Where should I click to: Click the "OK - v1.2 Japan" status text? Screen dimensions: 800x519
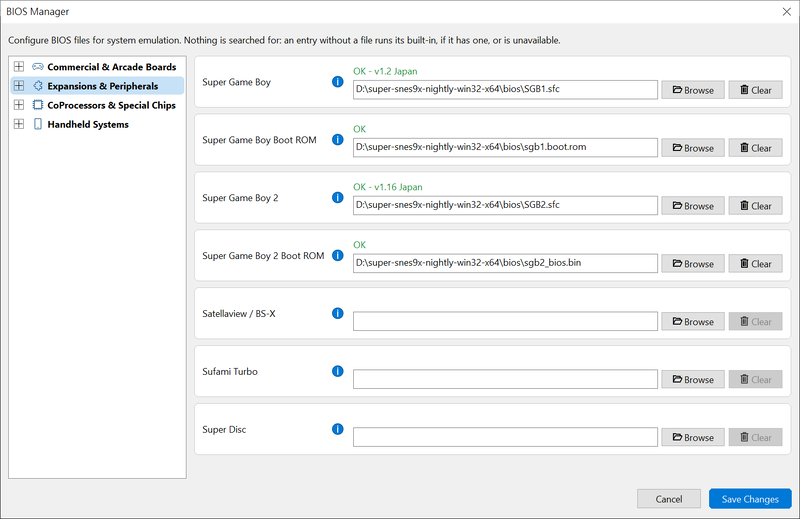pyautogui.click(x=385, y=71)
